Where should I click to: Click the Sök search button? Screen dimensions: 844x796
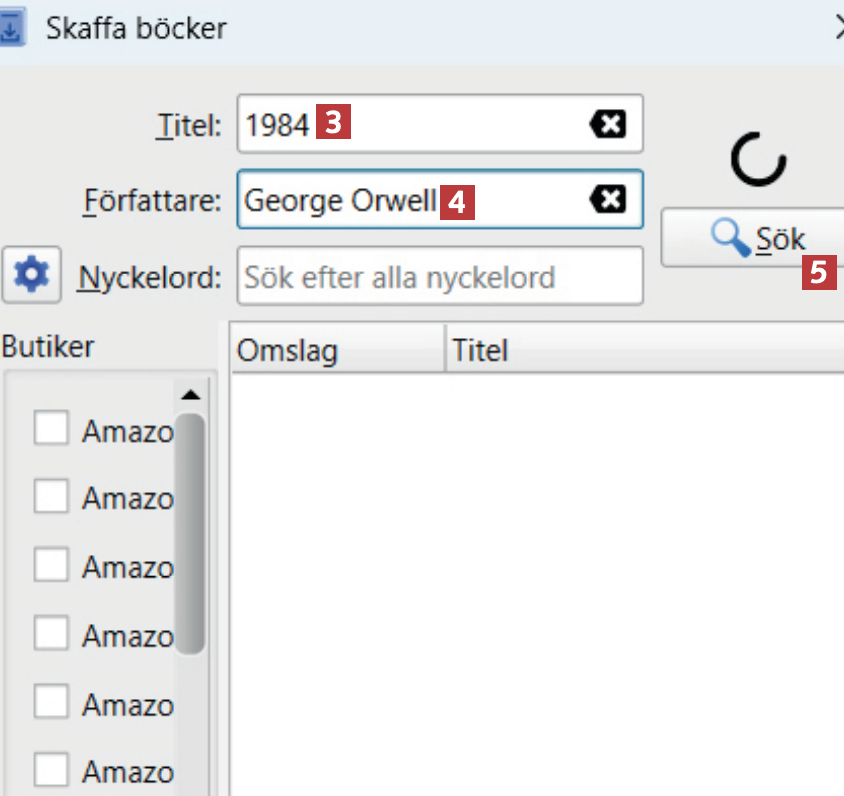click(751, 237)
